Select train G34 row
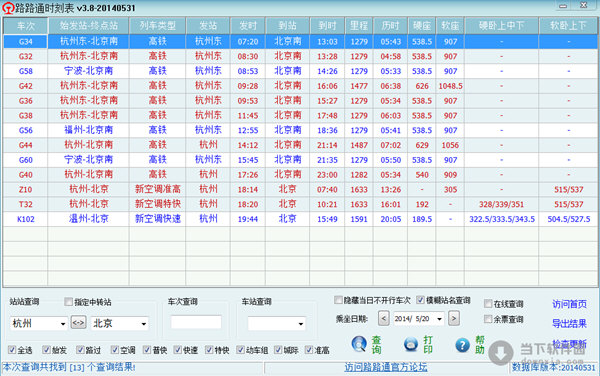The image size is (600, 376). pos(300,41)
